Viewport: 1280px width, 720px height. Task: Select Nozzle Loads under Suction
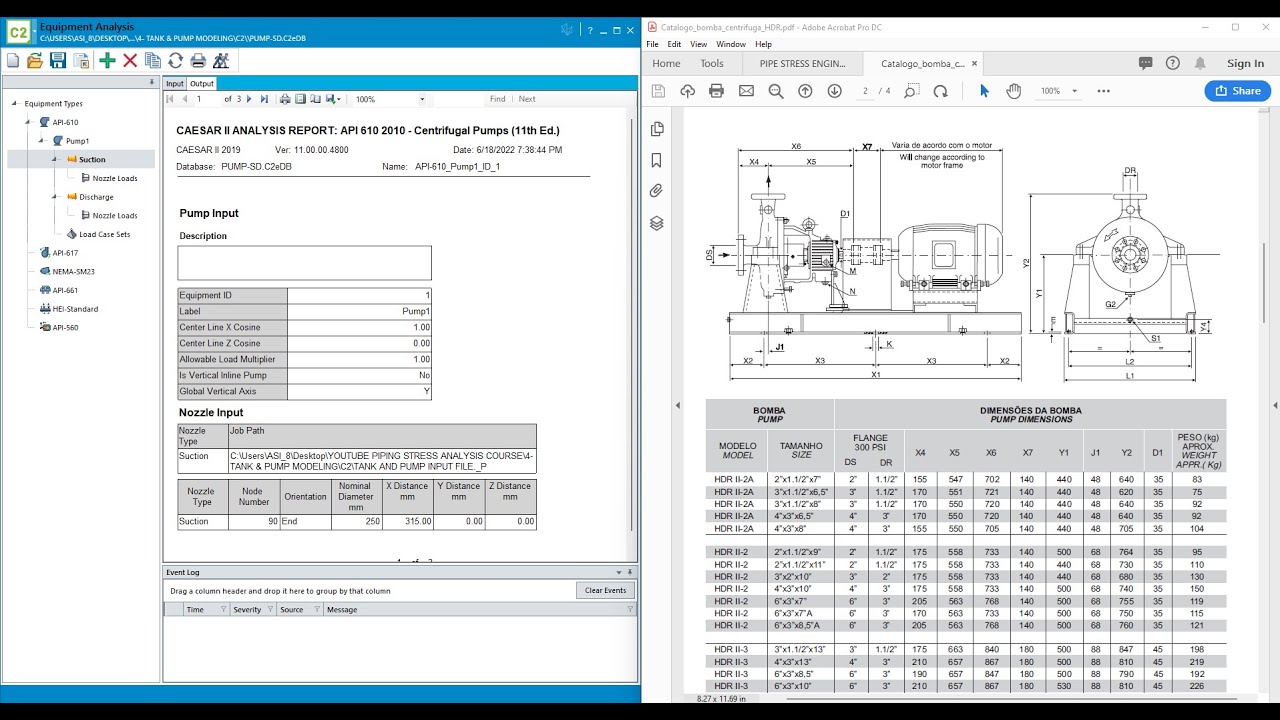coord(115,178)
